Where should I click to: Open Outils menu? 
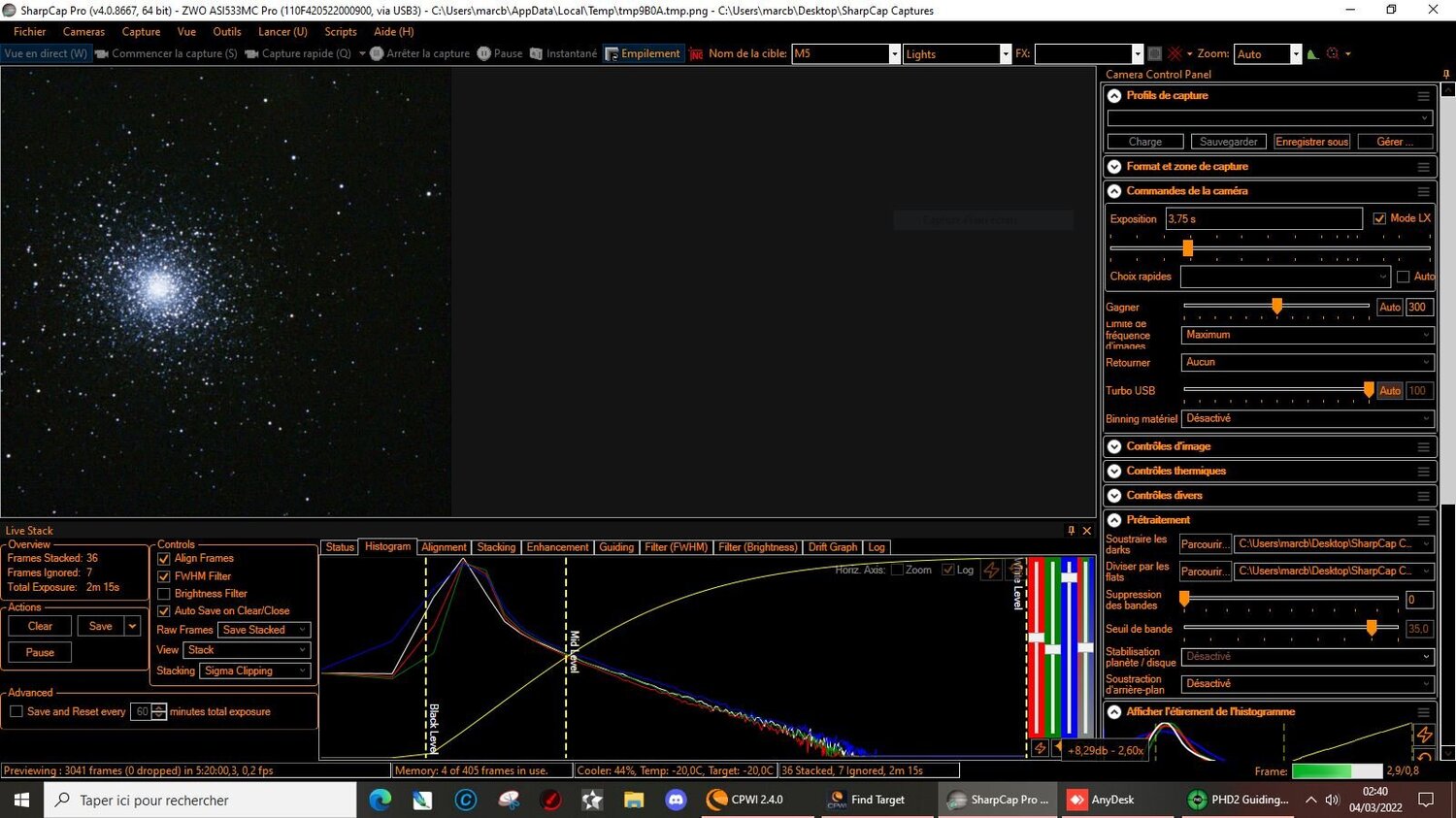(x=227, y=32)
